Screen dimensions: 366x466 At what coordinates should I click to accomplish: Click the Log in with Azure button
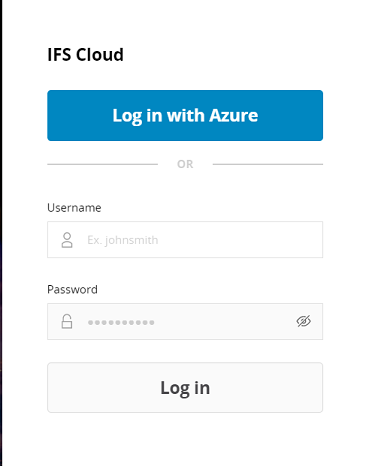click(x=185, y=115)
